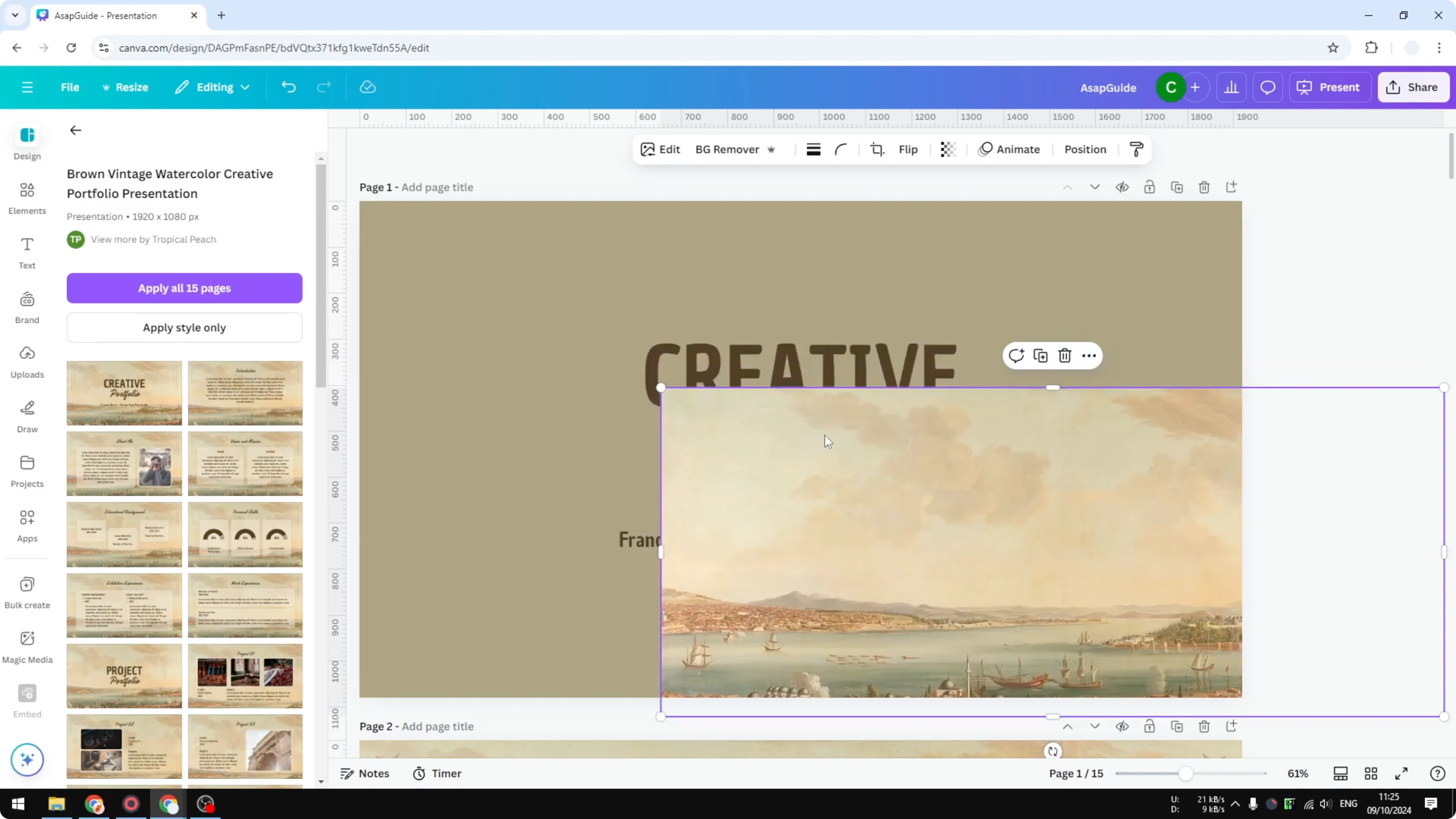The width and height of the screenshot is (1456, 819).
Task: Click Apply style only button
Action: tap(184, 327)
